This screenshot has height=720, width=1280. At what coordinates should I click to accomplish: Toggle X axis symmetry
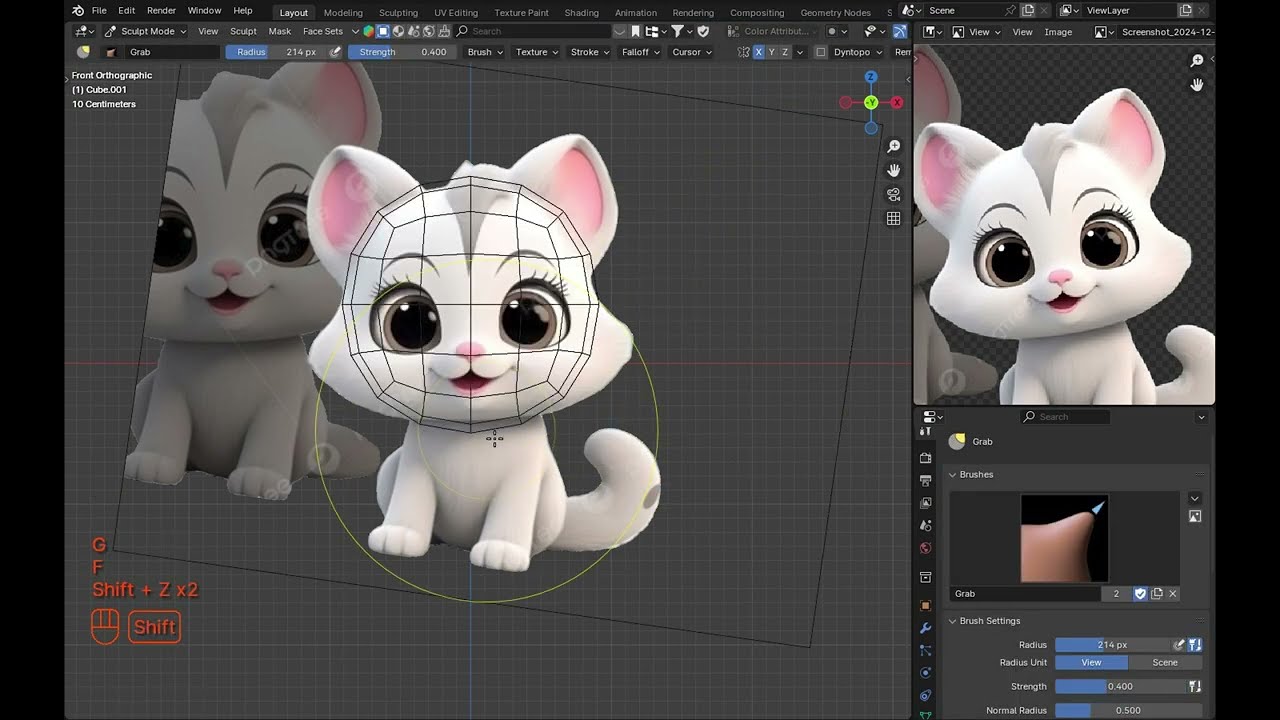(x=758, y=52)
